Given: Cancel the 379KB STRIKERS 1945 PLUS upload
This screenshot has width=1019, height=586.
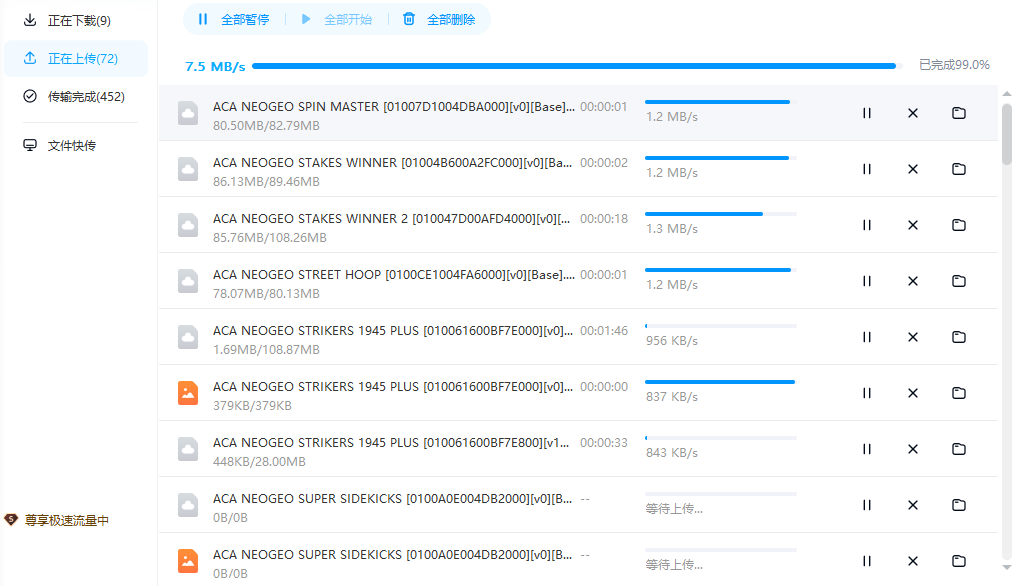Looking at the screenshot, I should [x=912, y=392].
